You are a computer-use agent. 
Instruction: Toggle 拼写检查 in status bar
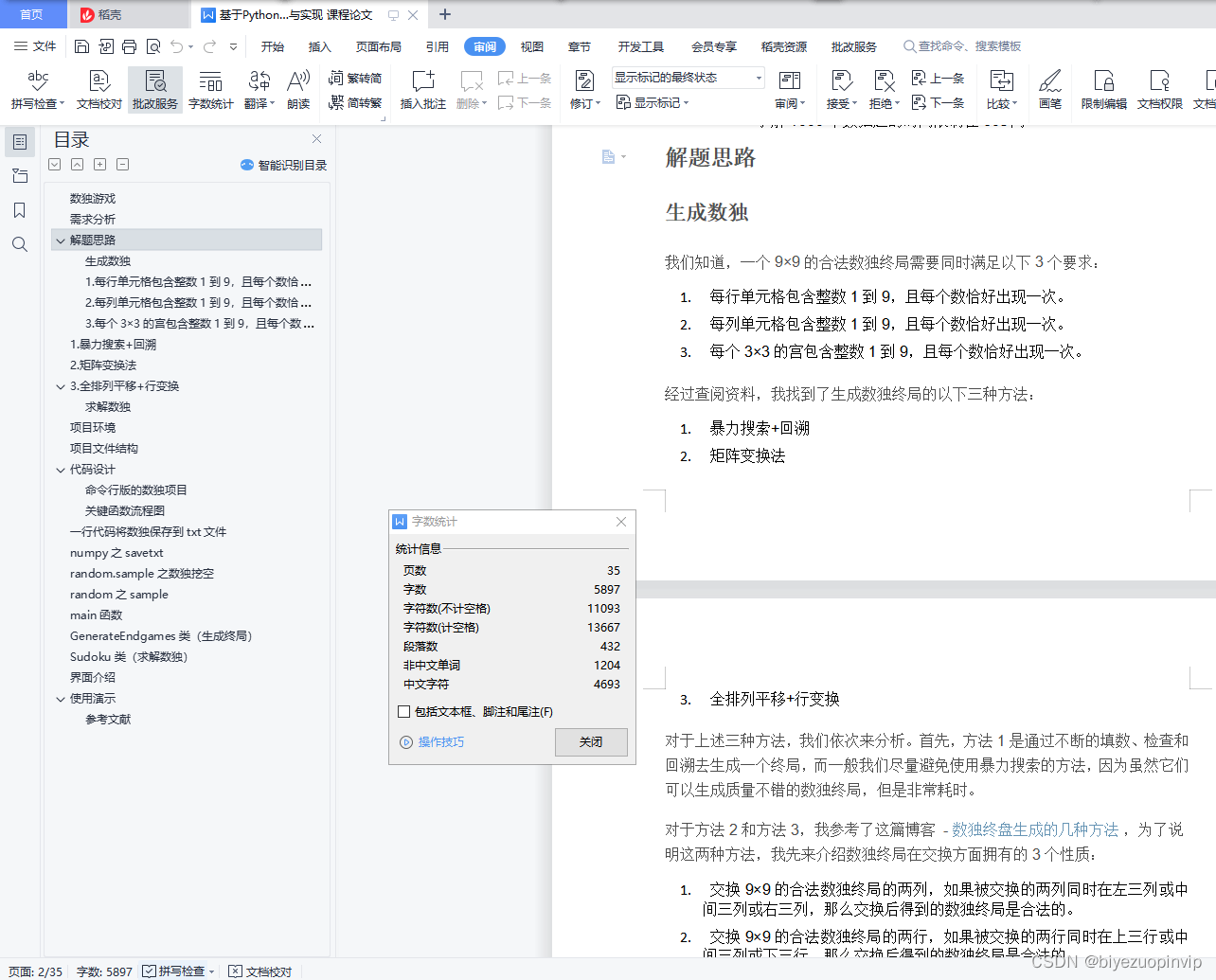coord(178,971)
